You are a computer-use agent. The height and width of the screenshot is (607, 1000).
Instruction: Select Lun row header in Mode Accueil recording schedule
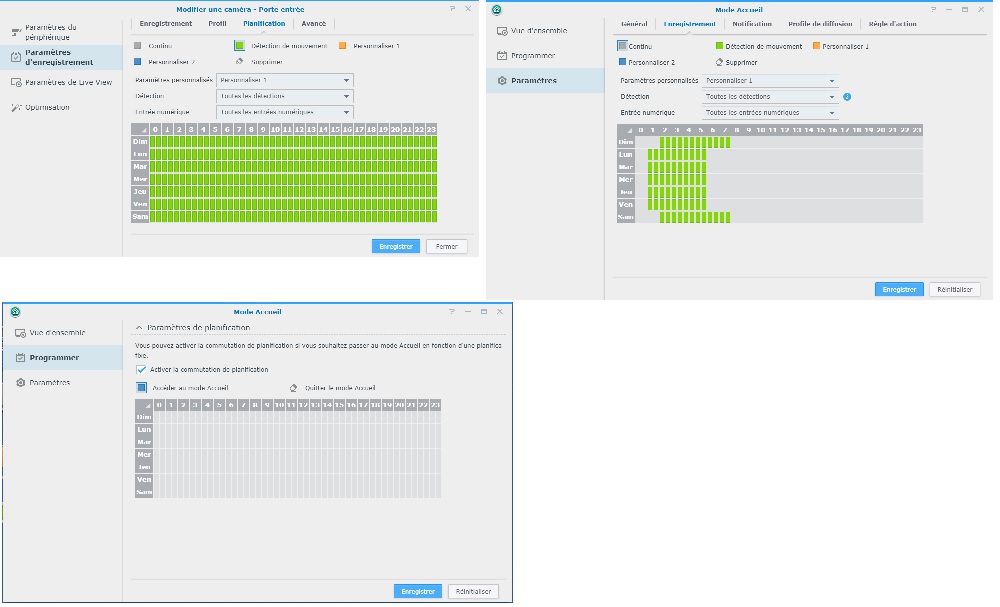pos(626,155)
